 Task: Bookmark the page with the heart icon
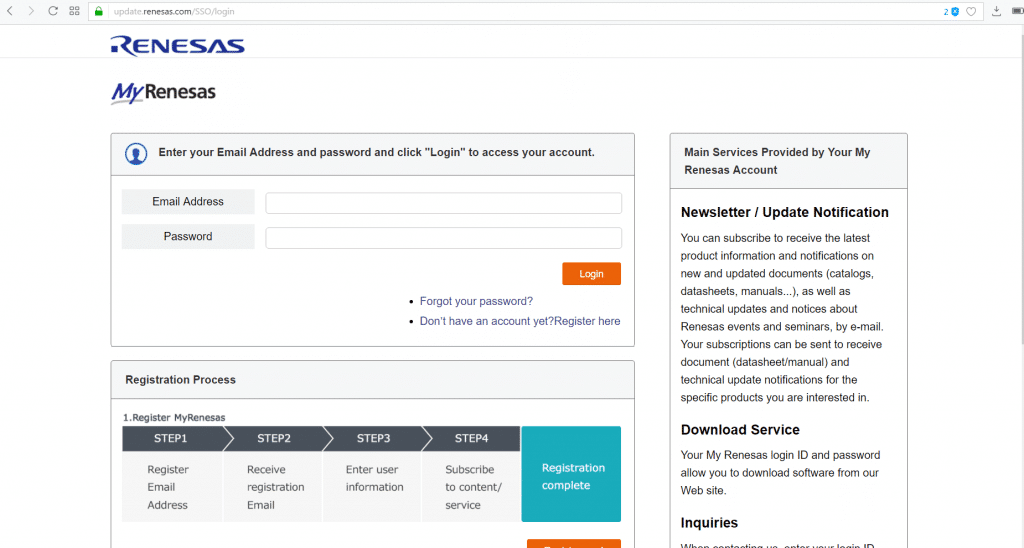pyautogui.click(x=971, y=12)
